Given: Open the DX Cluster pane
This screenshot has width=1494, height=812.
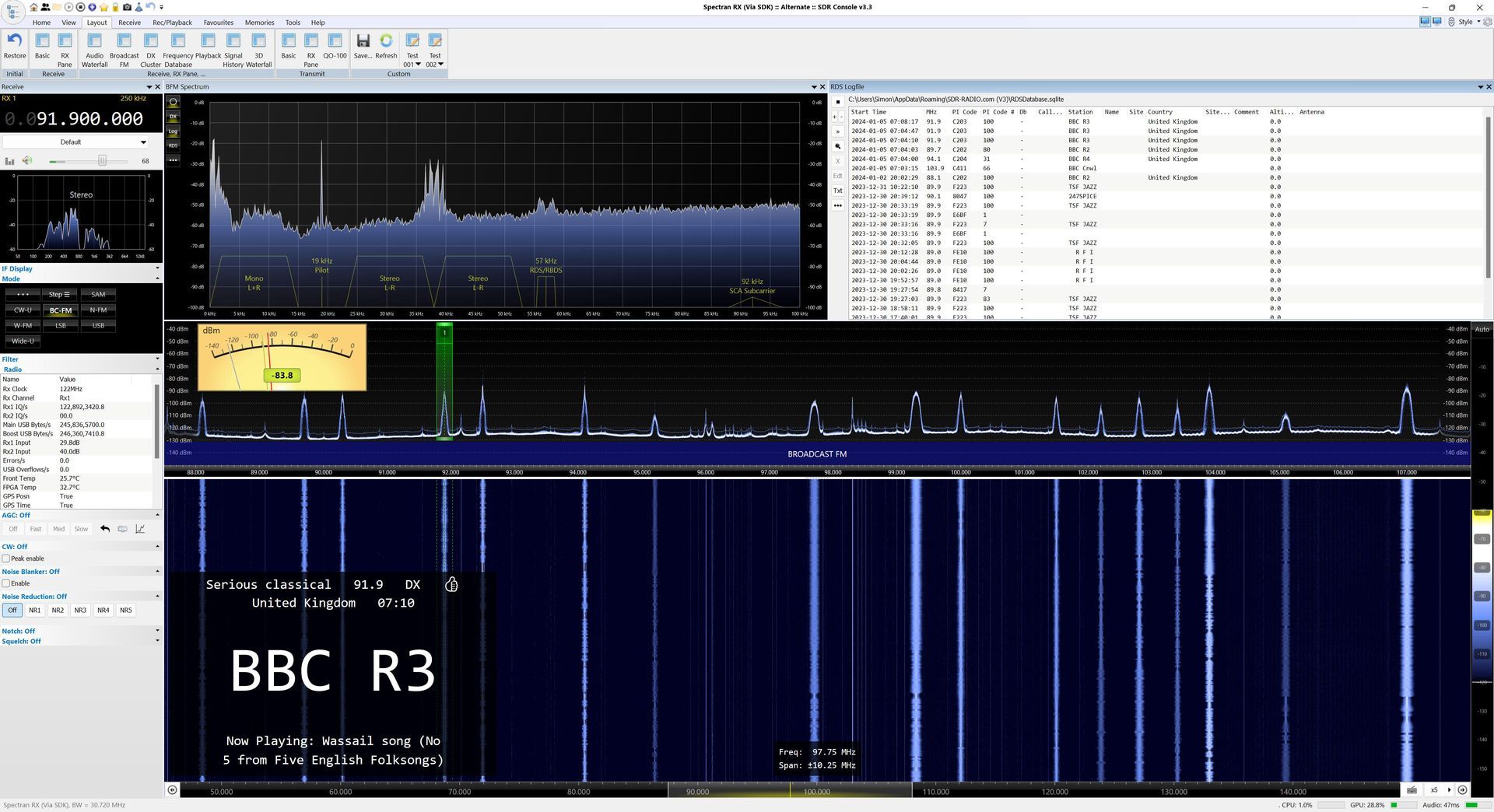Looking at the screenshot, I should tap(151, 45).
